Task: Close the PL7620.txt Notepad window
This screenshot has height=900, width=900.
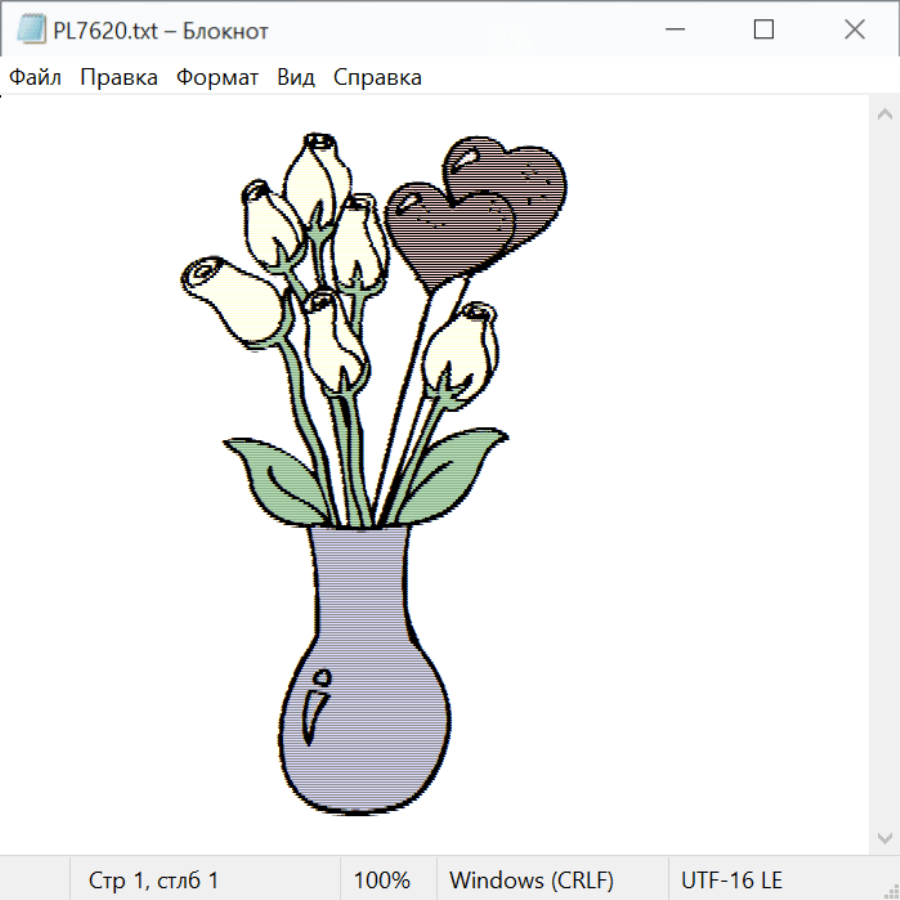Action: (x=854, y=30)
